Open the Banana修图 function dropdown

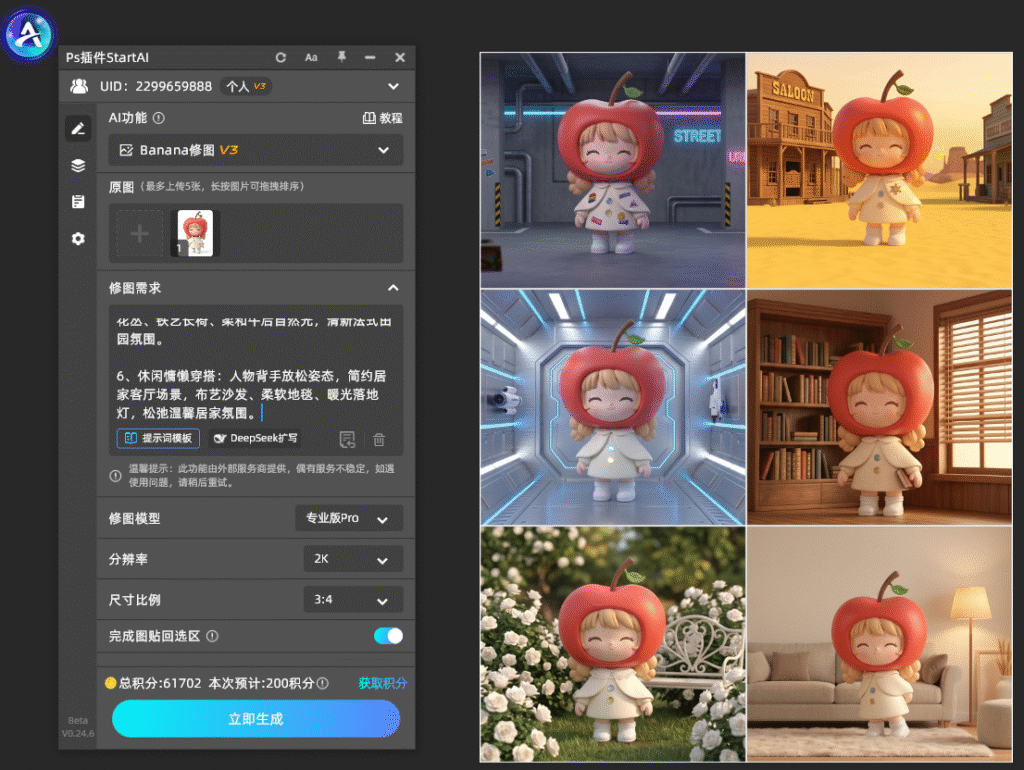(x=256, y=150)
